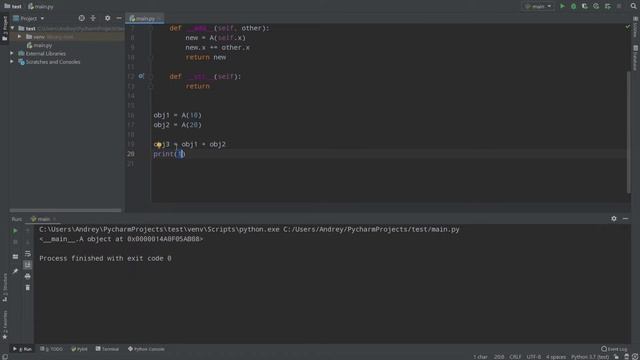Start debugging with the green bug icon

[x=573, y=6]
